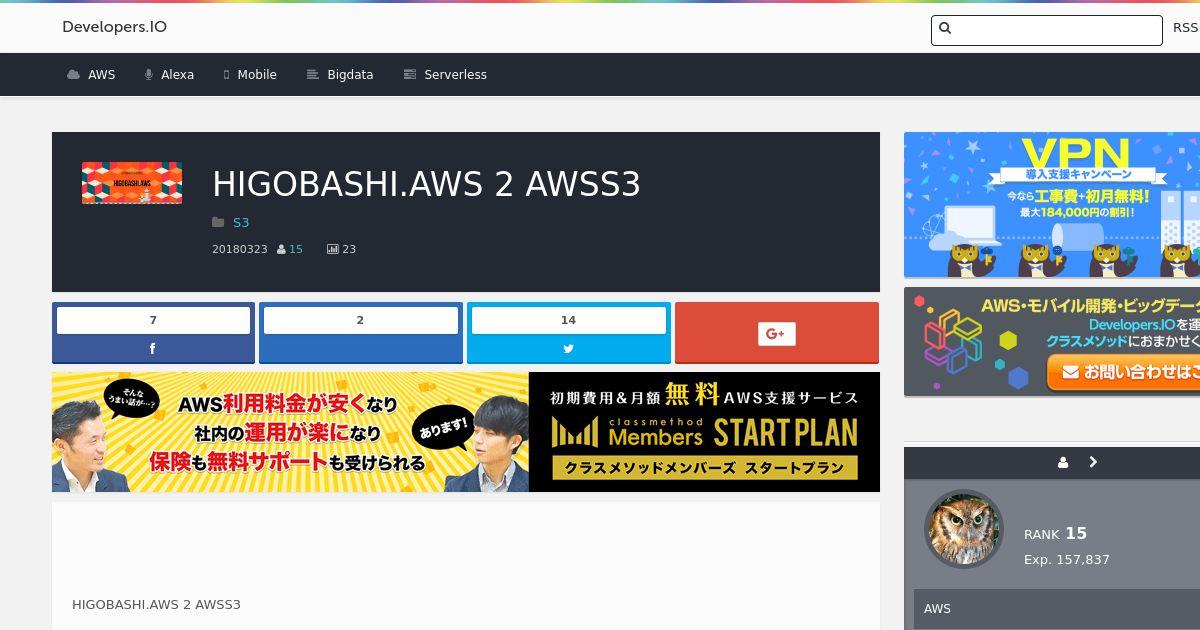The height and width of the screenshot is (630, 1200).
Task: Open the Developers.IO contact banner
Action: pos(1052,342)
